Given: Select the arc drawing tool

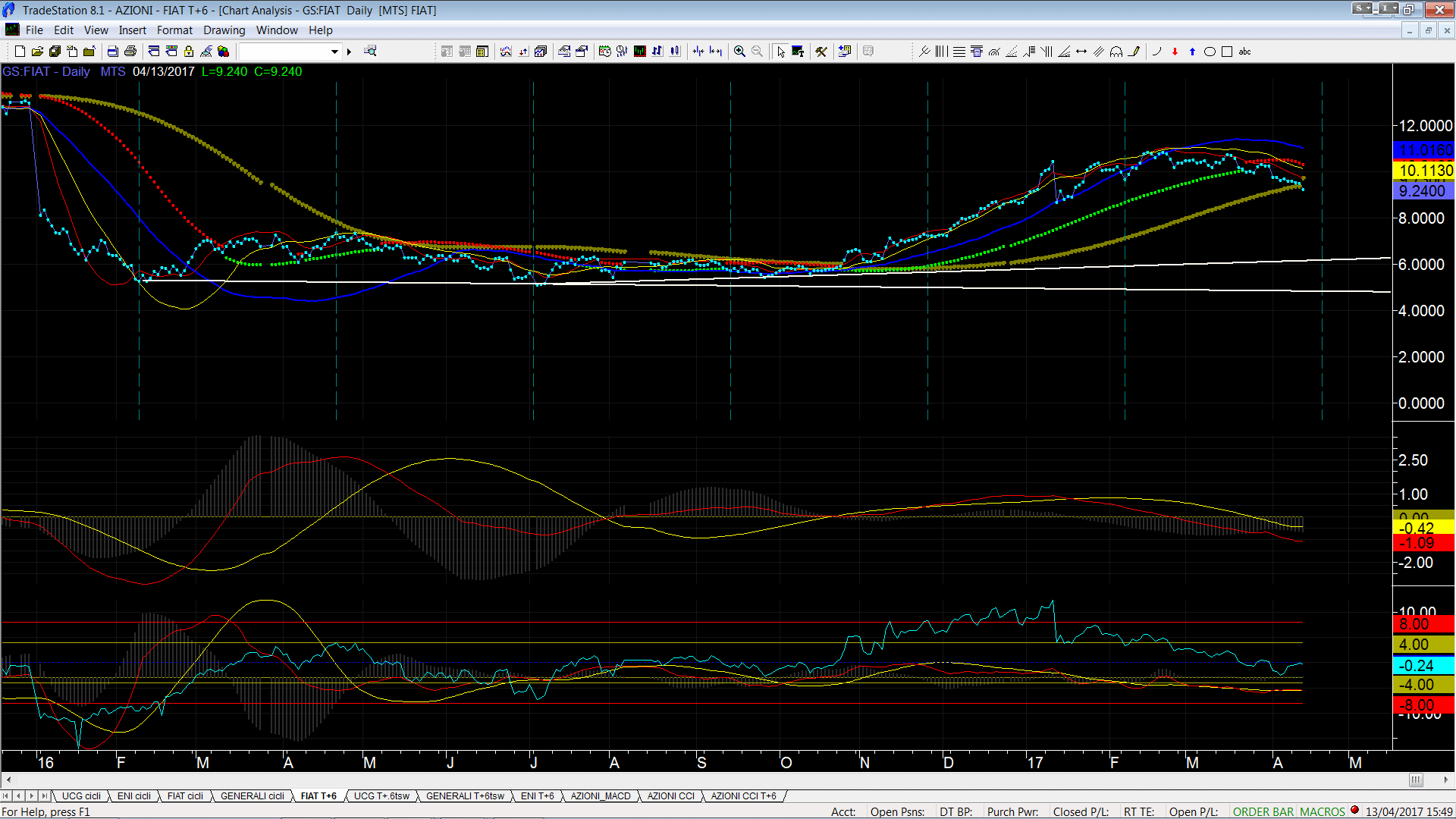Looking at the screenshot, I should (x=1116, y=52).
